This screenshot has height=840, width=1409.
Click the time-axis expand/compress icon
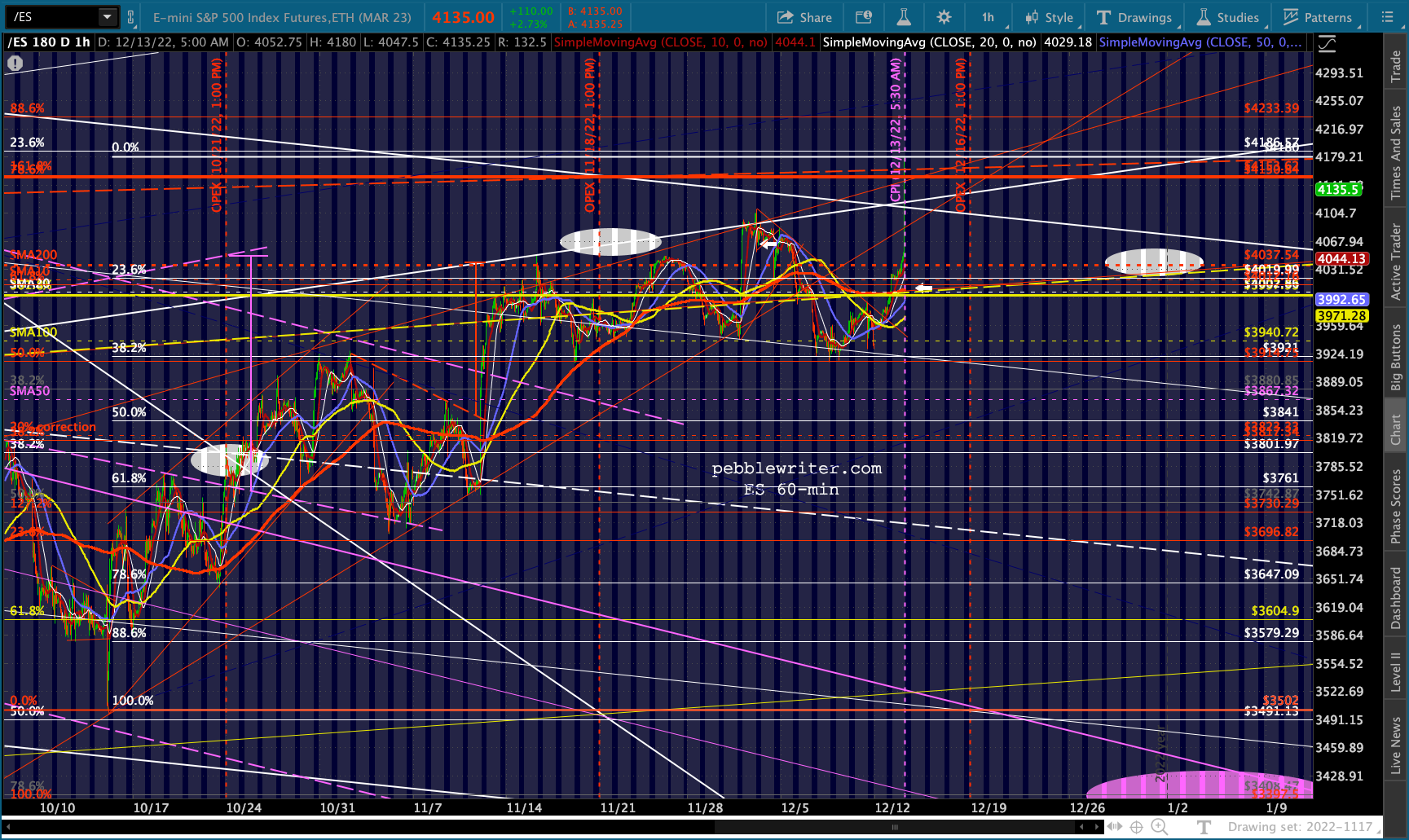click(x=1114, y=827)
